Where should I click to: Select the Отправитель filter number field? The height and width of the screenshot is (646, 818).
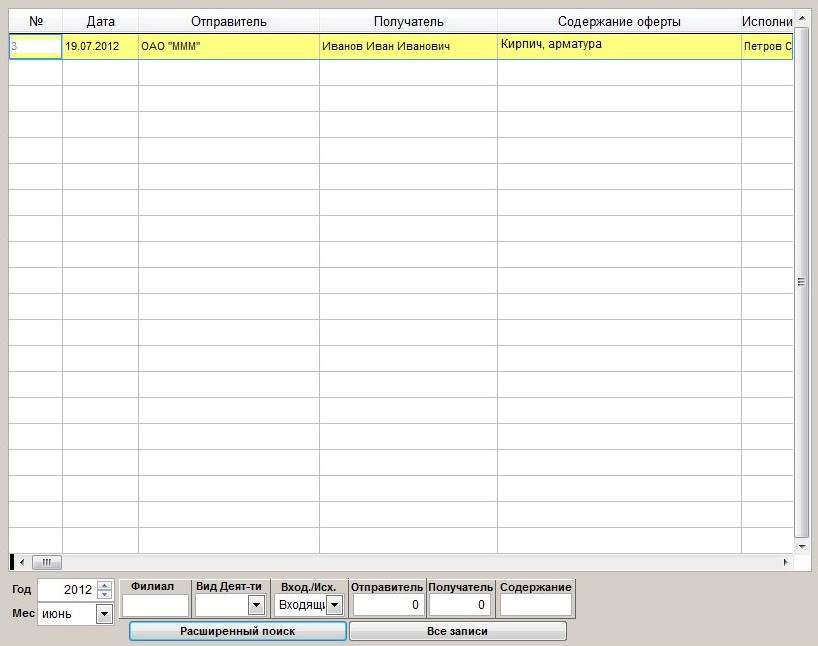click(387, 605)
